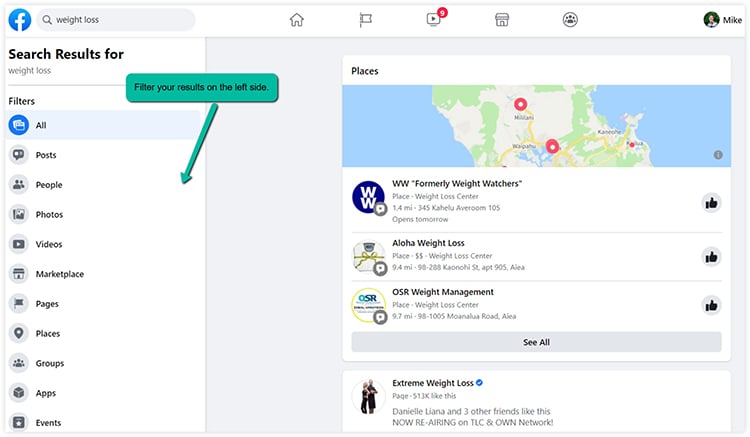Select the Groups filter
750x437 pixels.
(x=103, y=363)
